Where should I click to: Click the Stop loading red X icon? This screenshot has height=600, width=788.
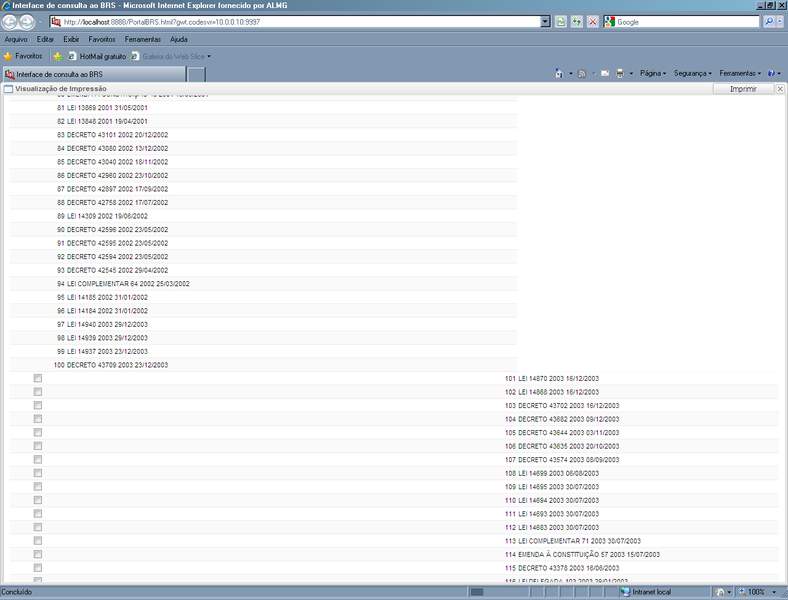click(x=592, y=21)
